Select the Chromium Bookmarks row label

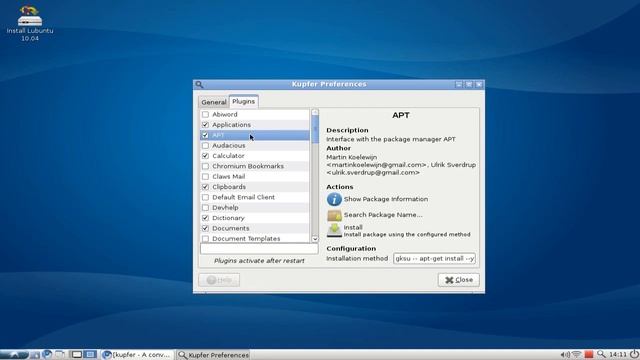(x=248, y=167)
